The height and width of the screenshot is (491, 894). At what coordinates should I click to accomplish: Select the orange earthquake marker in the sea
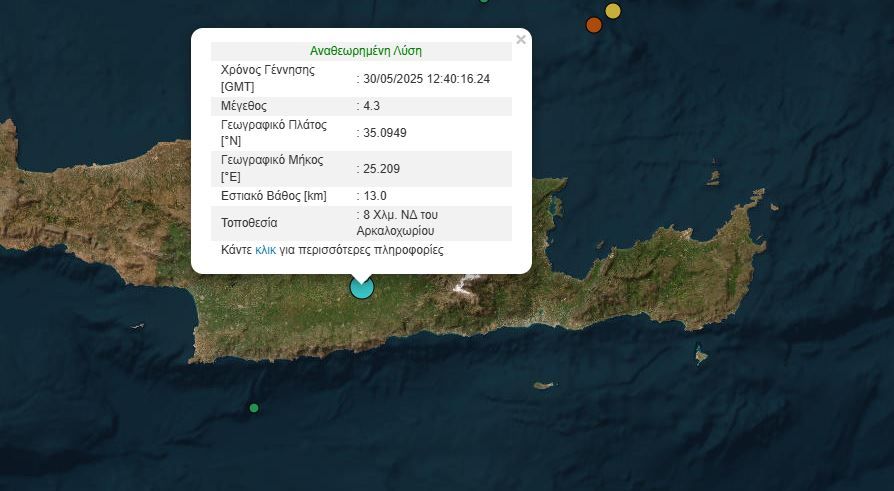coord(593,24)
